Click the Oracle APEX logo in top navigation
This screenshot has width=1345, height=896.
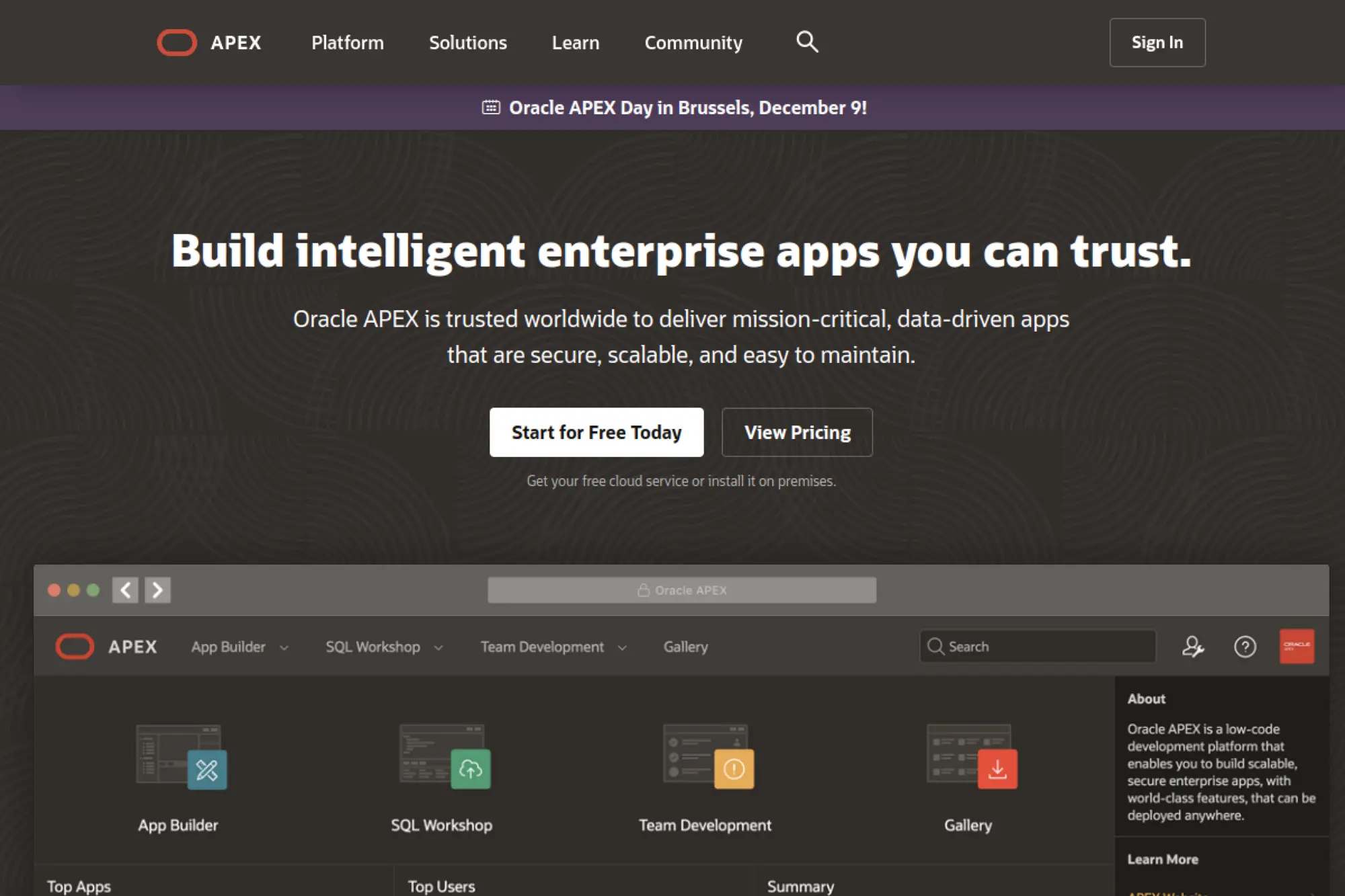coord(208,42)
